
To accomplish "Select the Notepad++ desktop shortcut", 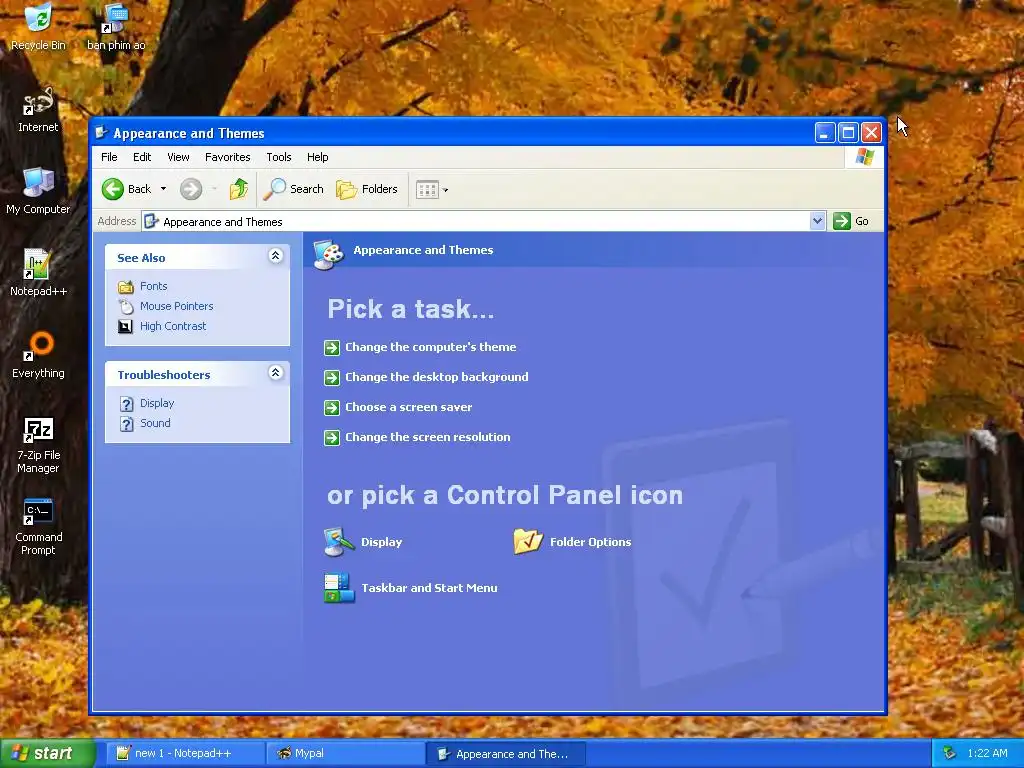I will click(38, 273).
